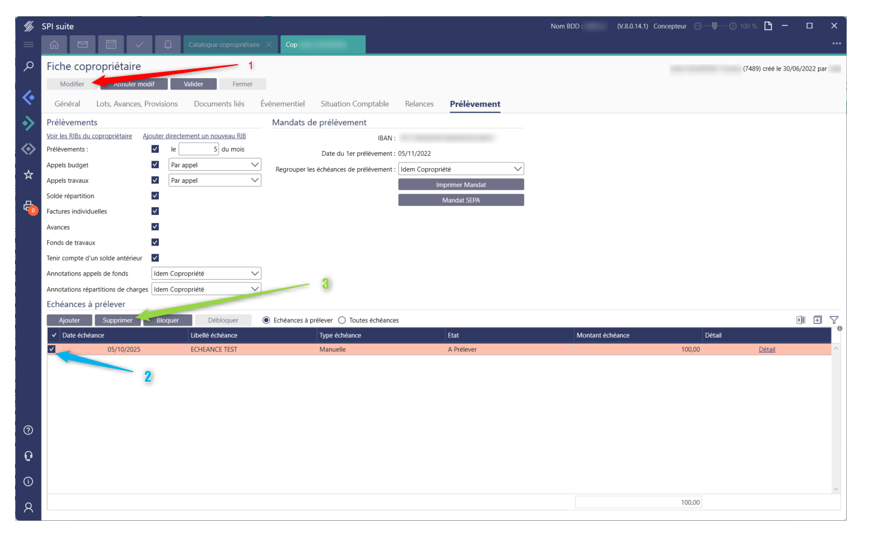Open the search magnifier in the sidebar
Image resolution: width=877 pixels, height=542 pixels.
click(x=28, y=66)
